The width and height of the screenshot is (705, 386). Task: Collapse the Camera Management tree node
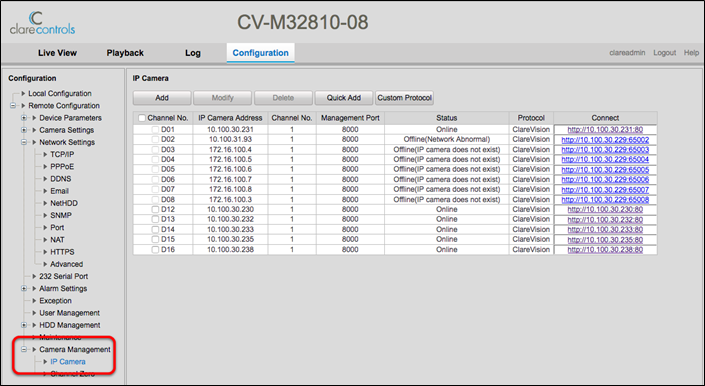(x=24, y=349)
